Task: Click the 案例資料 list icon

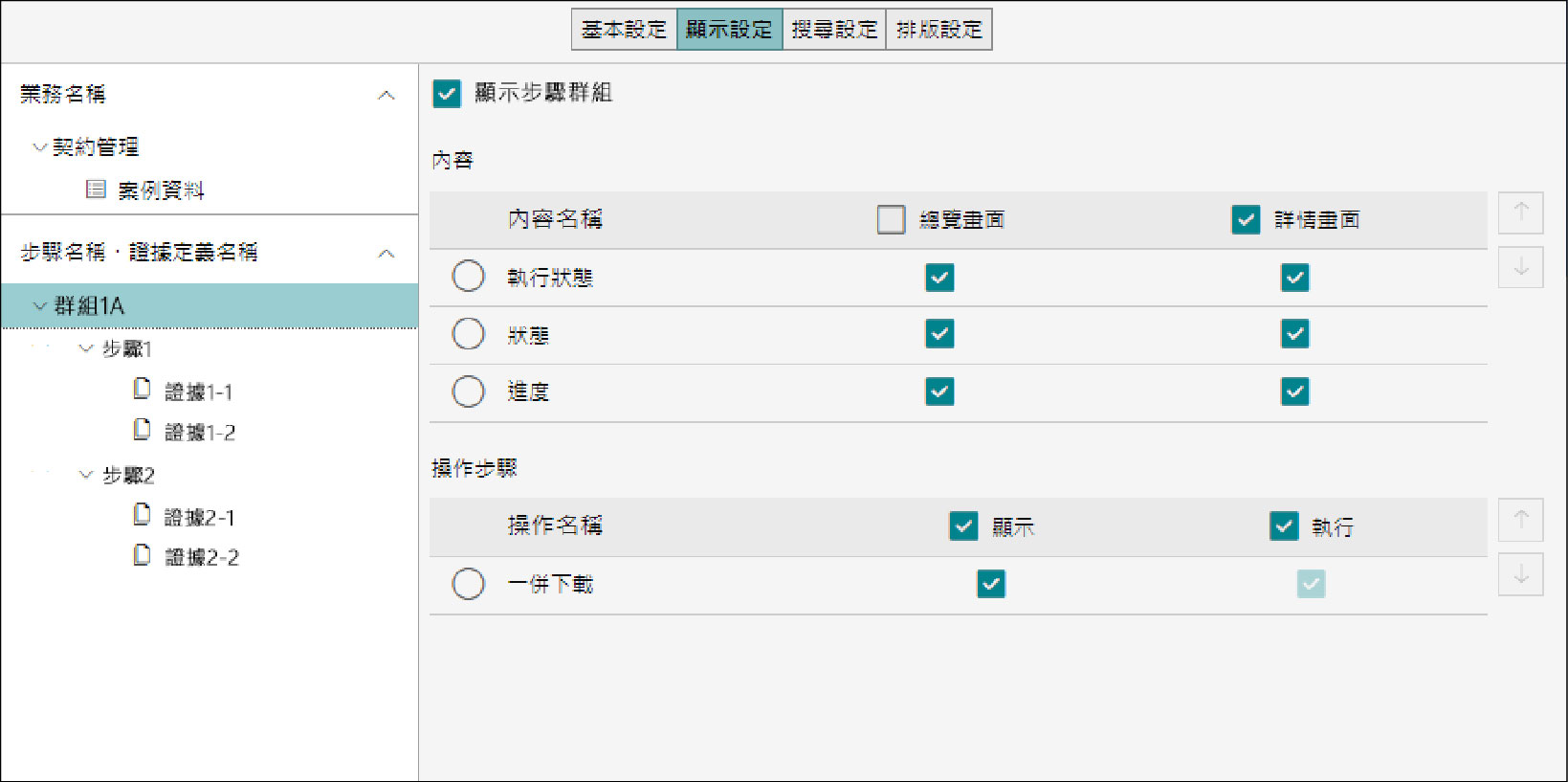Action: (96, 190)
